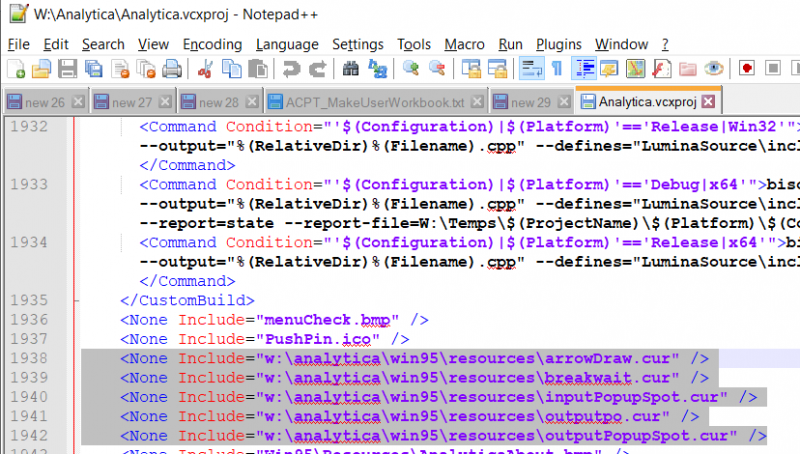Switch to the ACPT_MakeUserWorkbook.txt tab
Screen dimensions: 800x454
coord(375,103)
